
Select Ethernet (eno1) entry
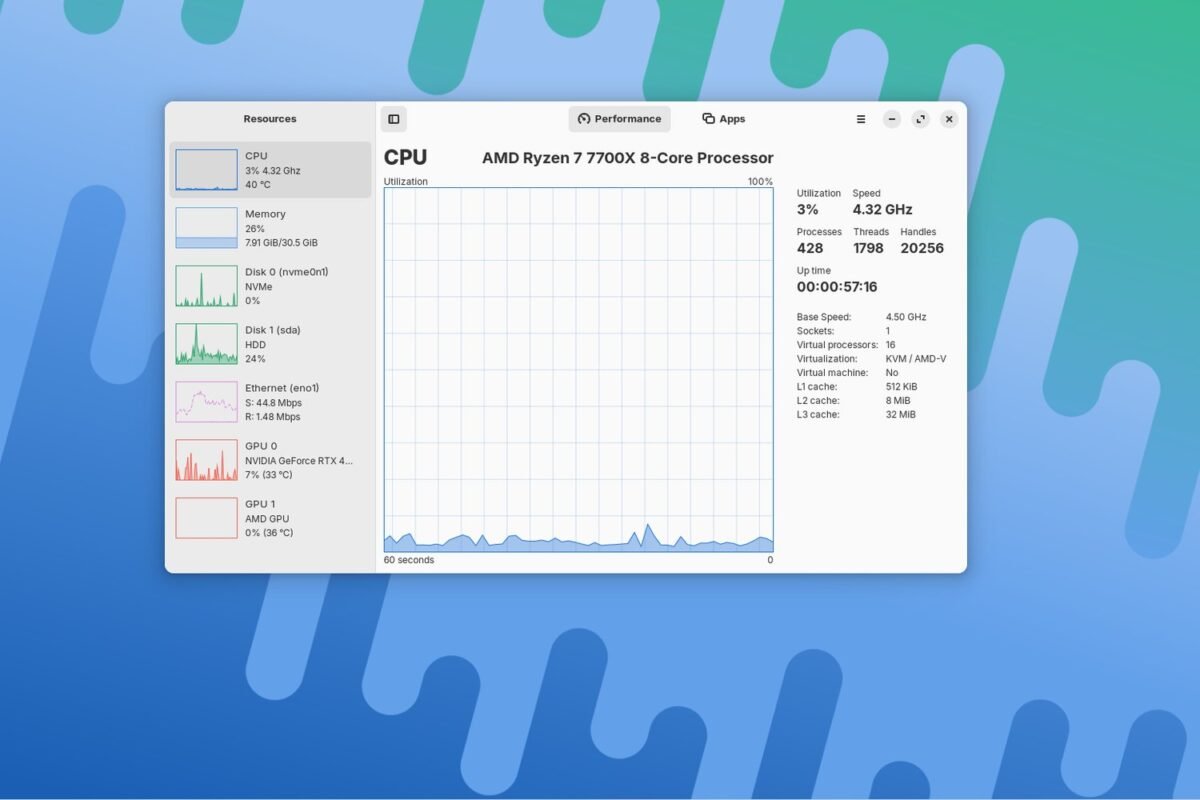pos(270,402)
